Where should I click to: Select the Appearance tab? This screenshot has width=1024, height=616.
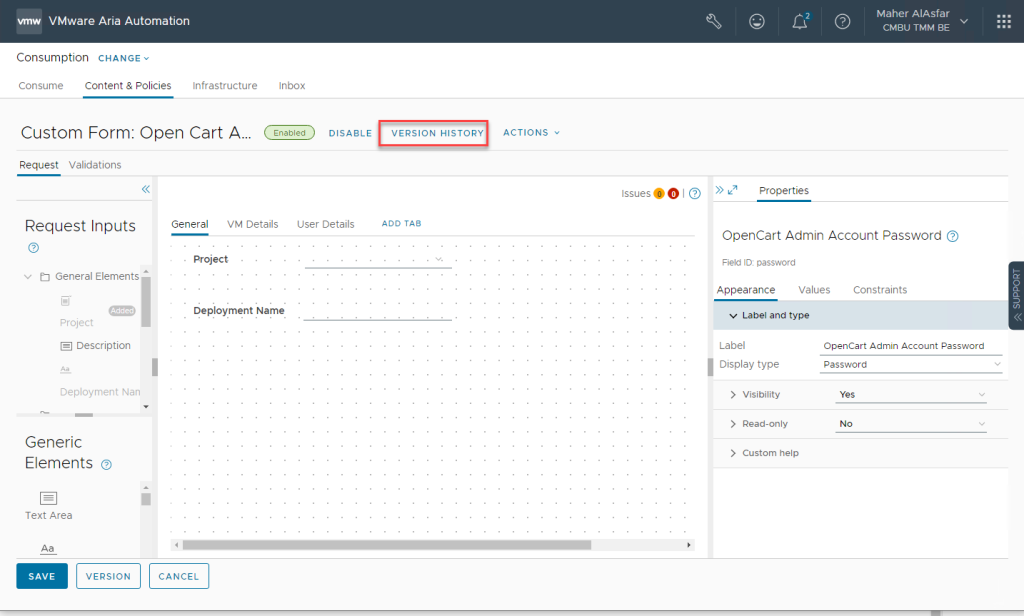(x=746, y=289)
